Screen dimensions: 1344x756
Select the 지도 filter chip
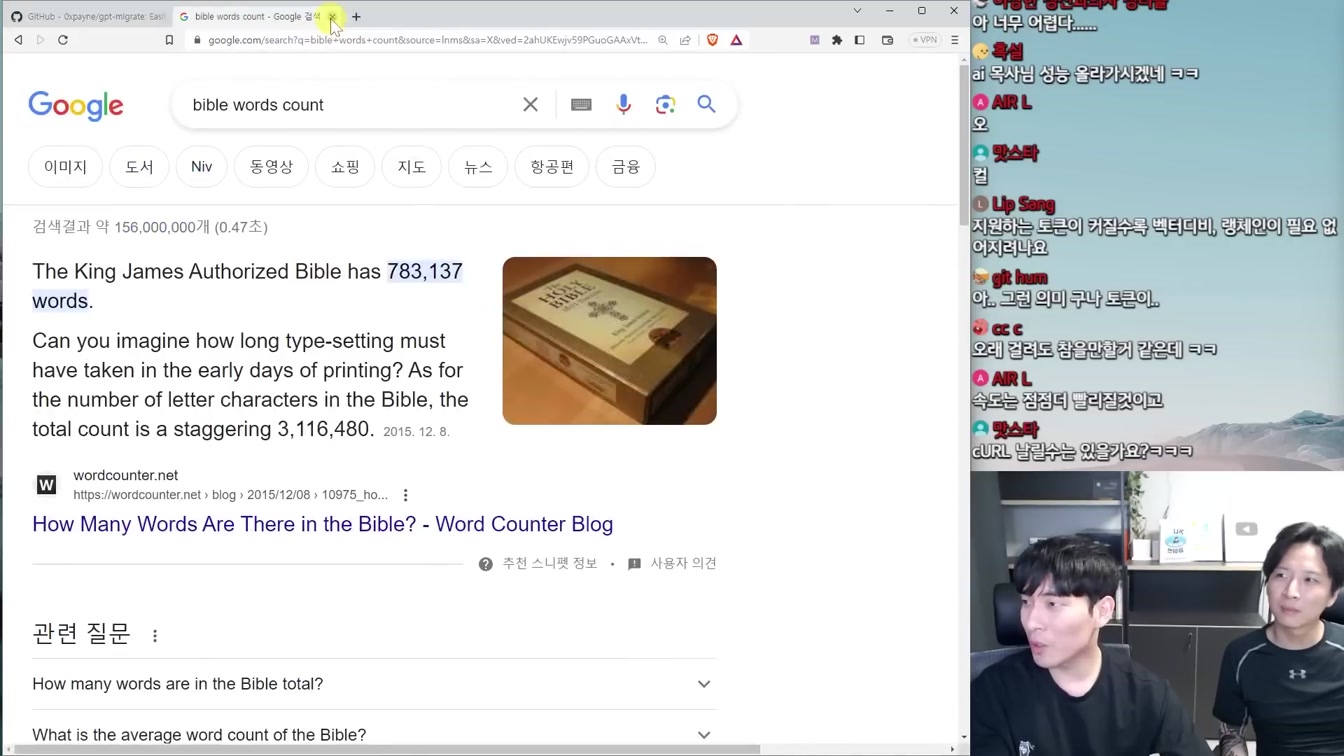[x=412, y=167]
